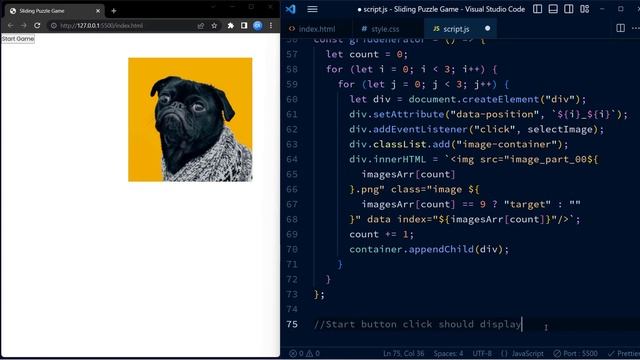640x360 pixels.
Task: Split the editor to the right
Action: (620, 28)
